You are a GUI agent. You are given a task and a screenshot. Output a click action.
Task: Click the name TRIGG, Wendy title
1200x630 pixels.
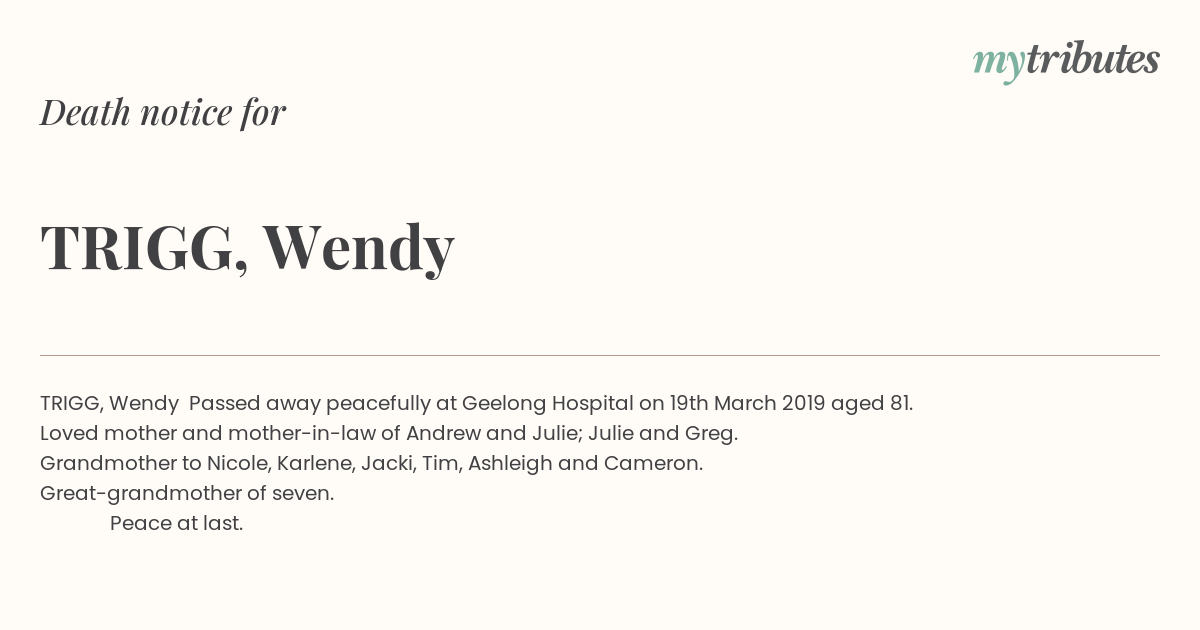[247, 248]
